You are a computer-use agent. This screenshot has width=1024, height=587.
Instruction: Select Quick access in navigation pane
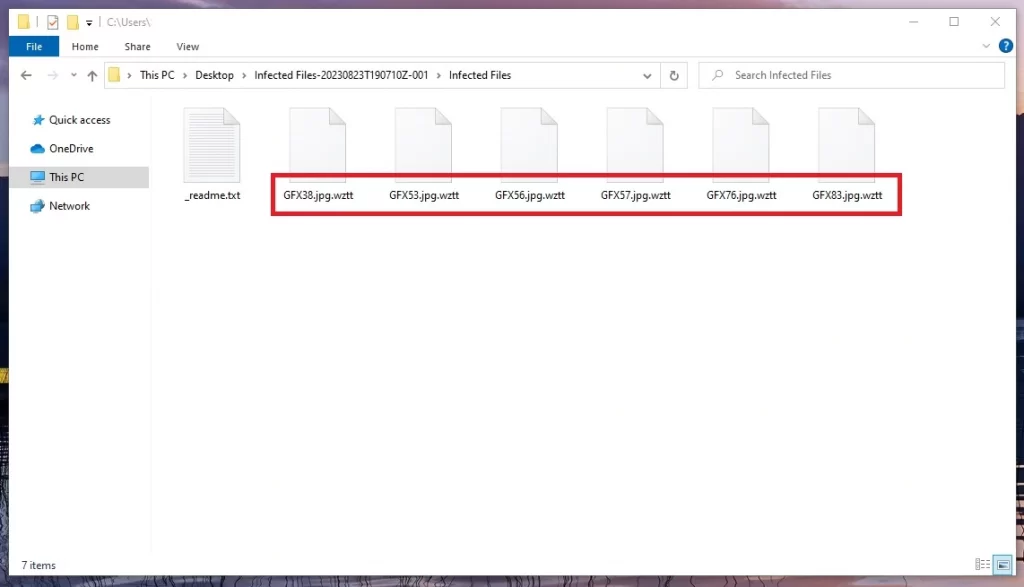79,120
